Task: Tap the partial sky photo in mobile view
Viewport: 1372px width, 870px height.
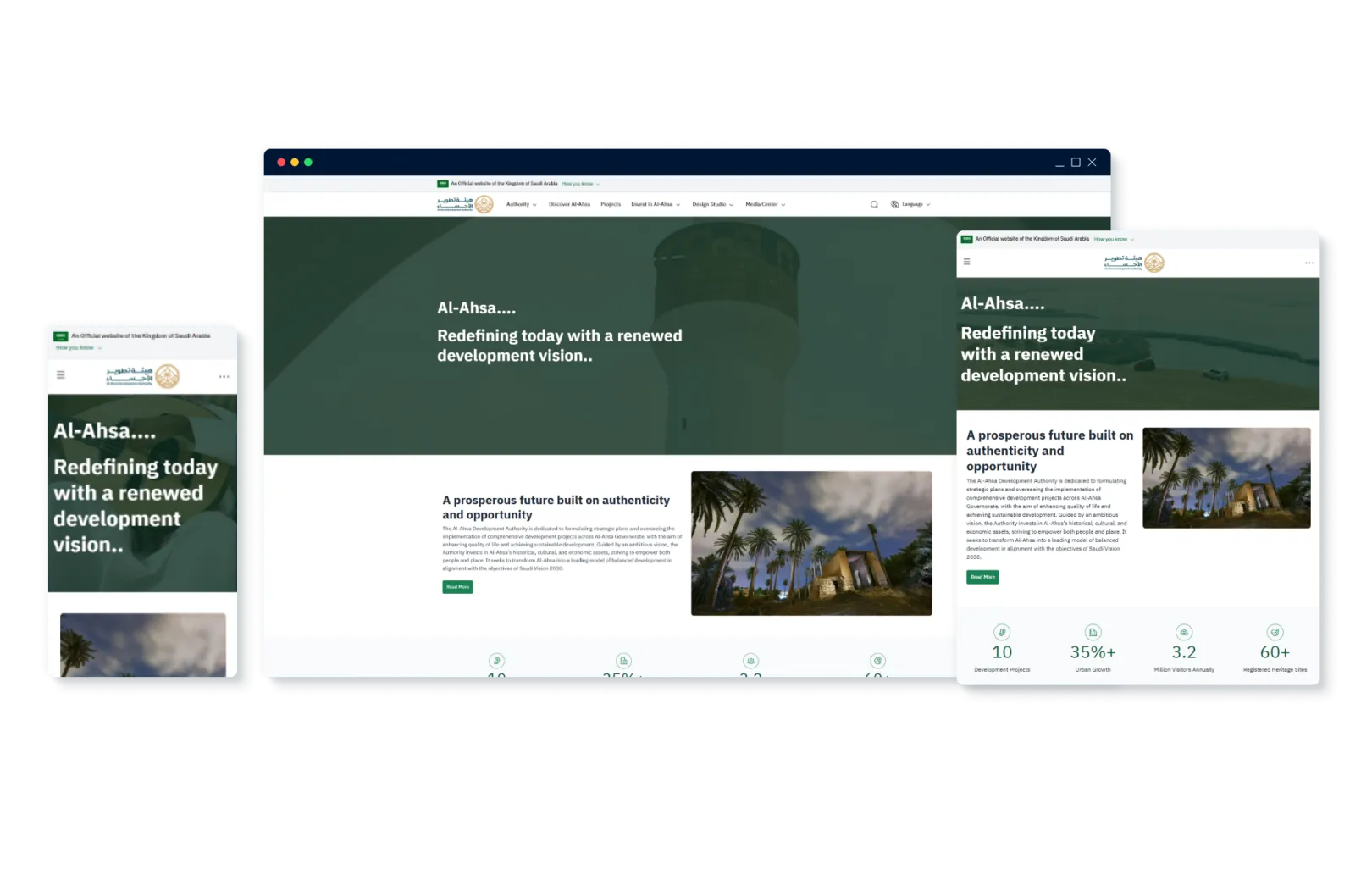Action: point(143,645)
